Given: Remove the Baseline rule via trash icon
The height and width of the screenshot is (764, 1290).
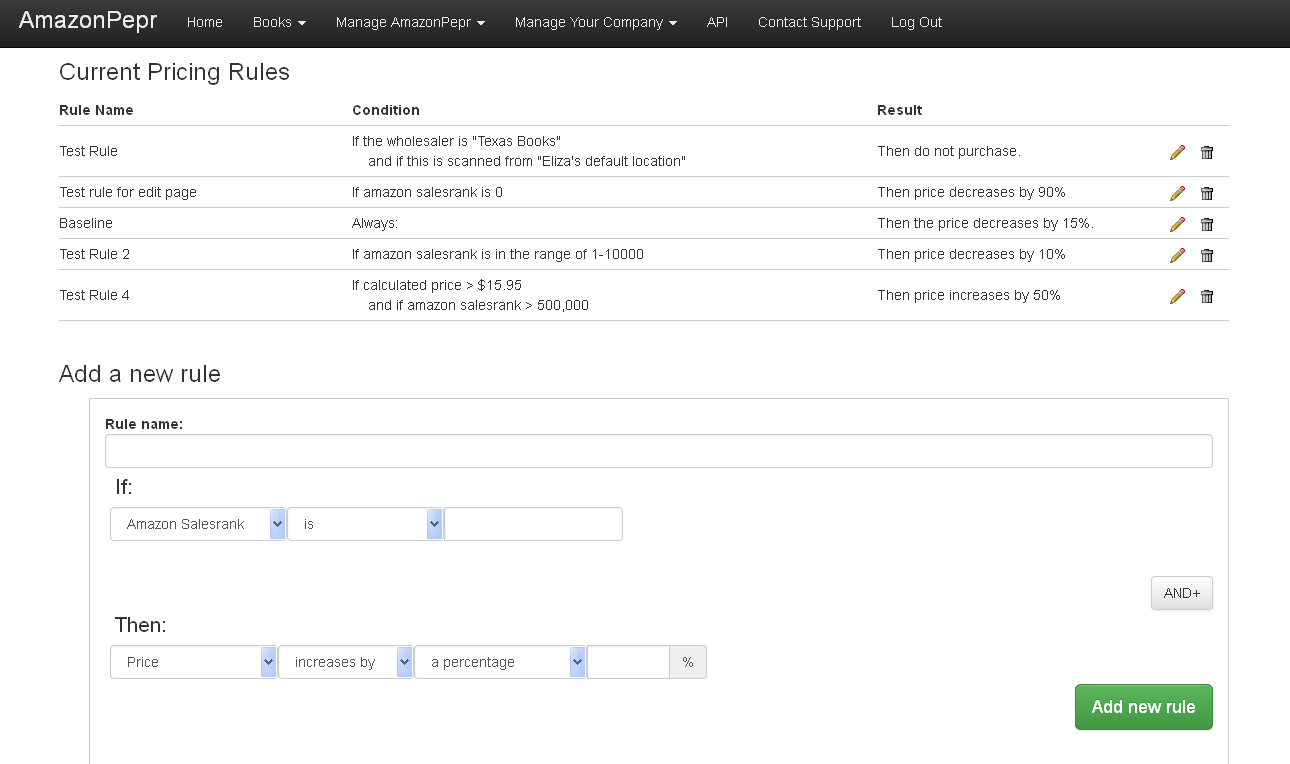Looking at the screenshot, I should coord(1207,224).
